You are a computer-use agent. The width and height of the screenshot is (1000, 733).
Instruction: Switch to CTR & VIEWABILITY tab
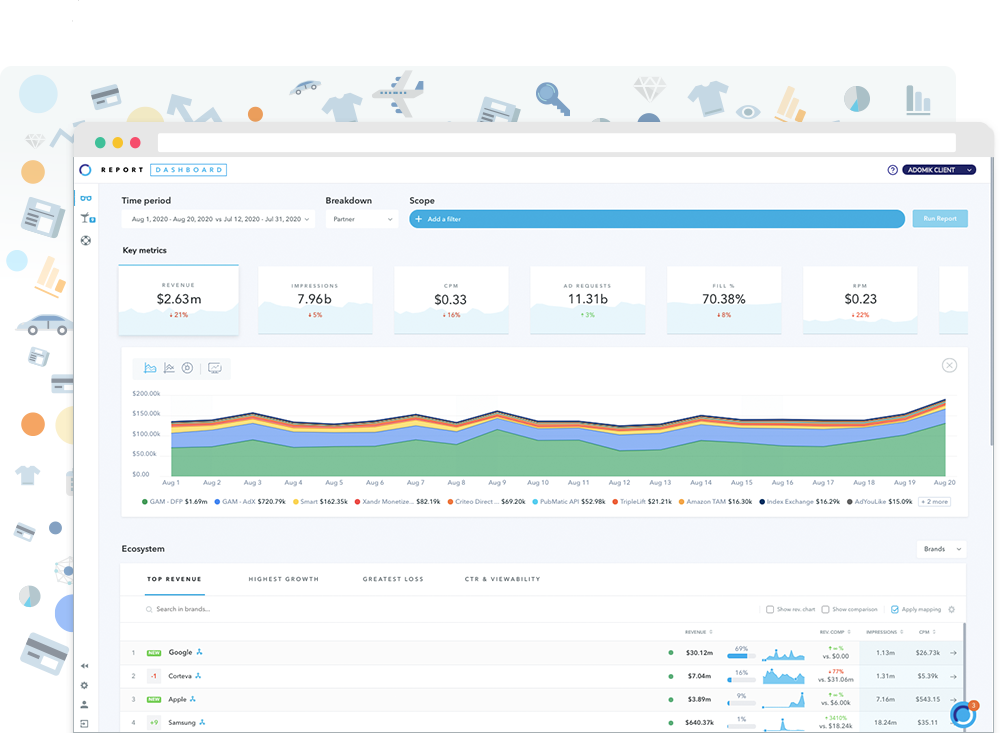[x=503, y=579]
